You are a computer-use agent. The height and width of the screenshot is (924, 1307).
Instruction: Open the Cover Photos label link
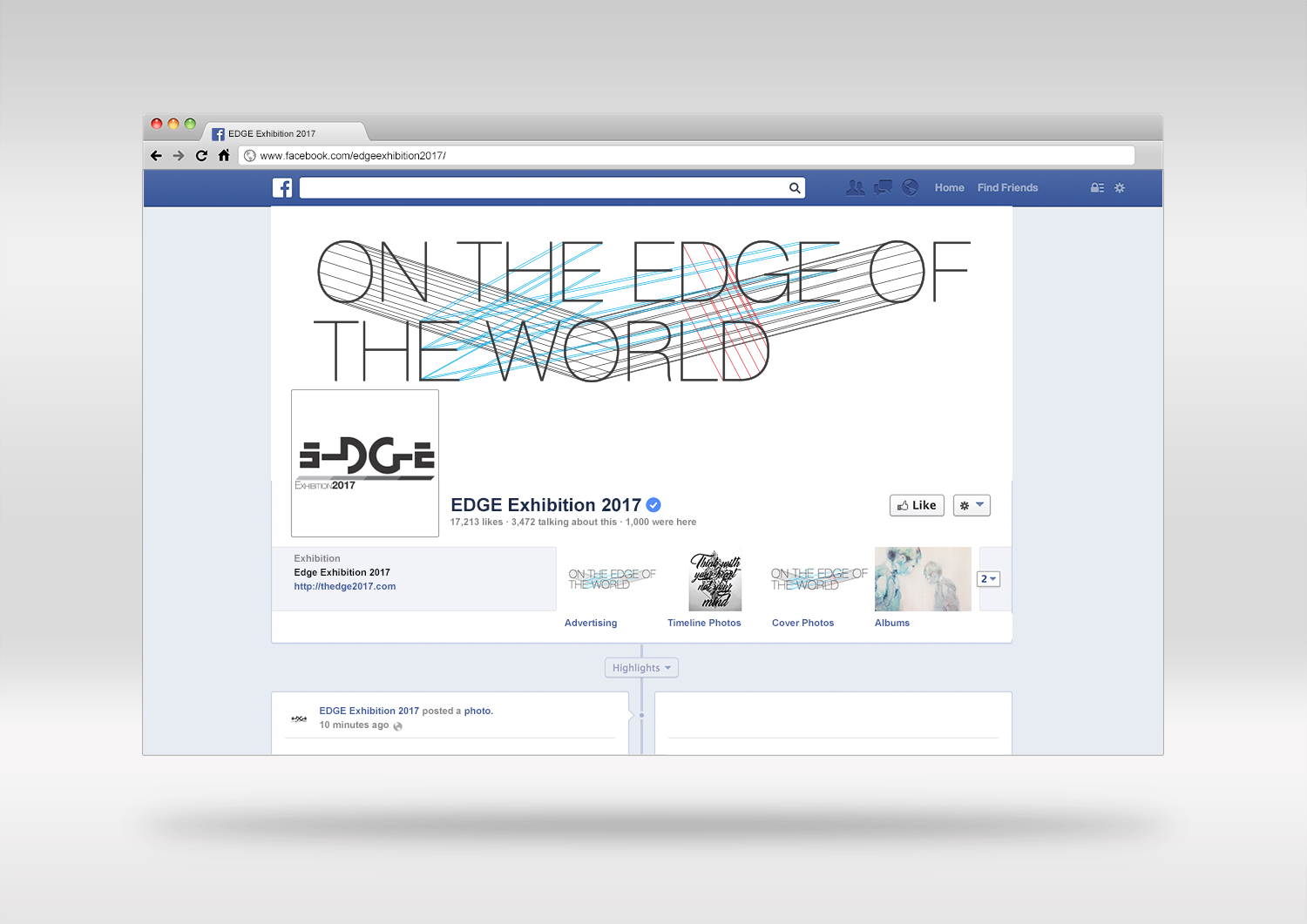pos(802,624)
